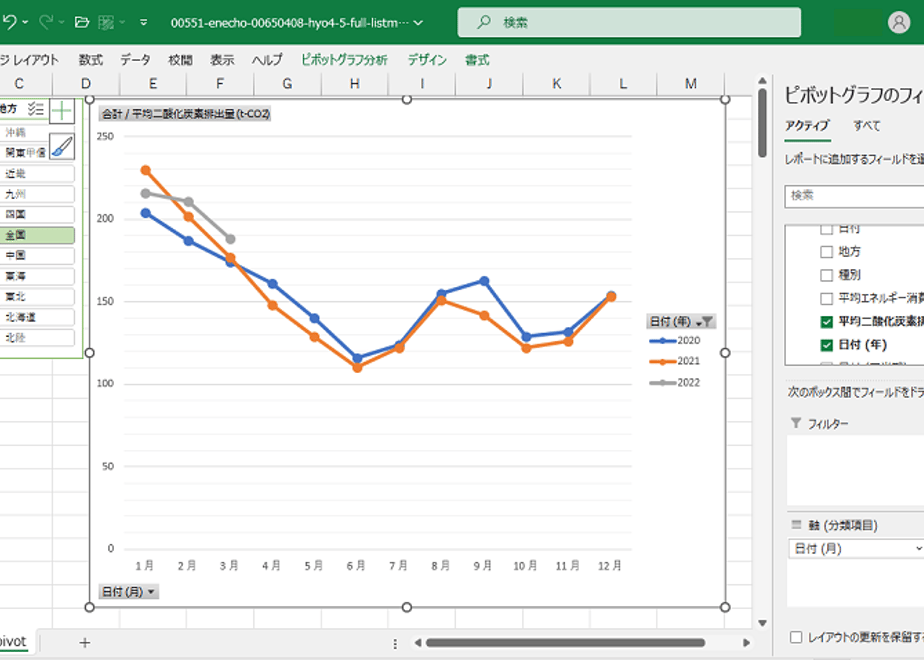Open the ヘルプ ribbon tab
This screenshot has height=660, width=924.
(267, 60)
